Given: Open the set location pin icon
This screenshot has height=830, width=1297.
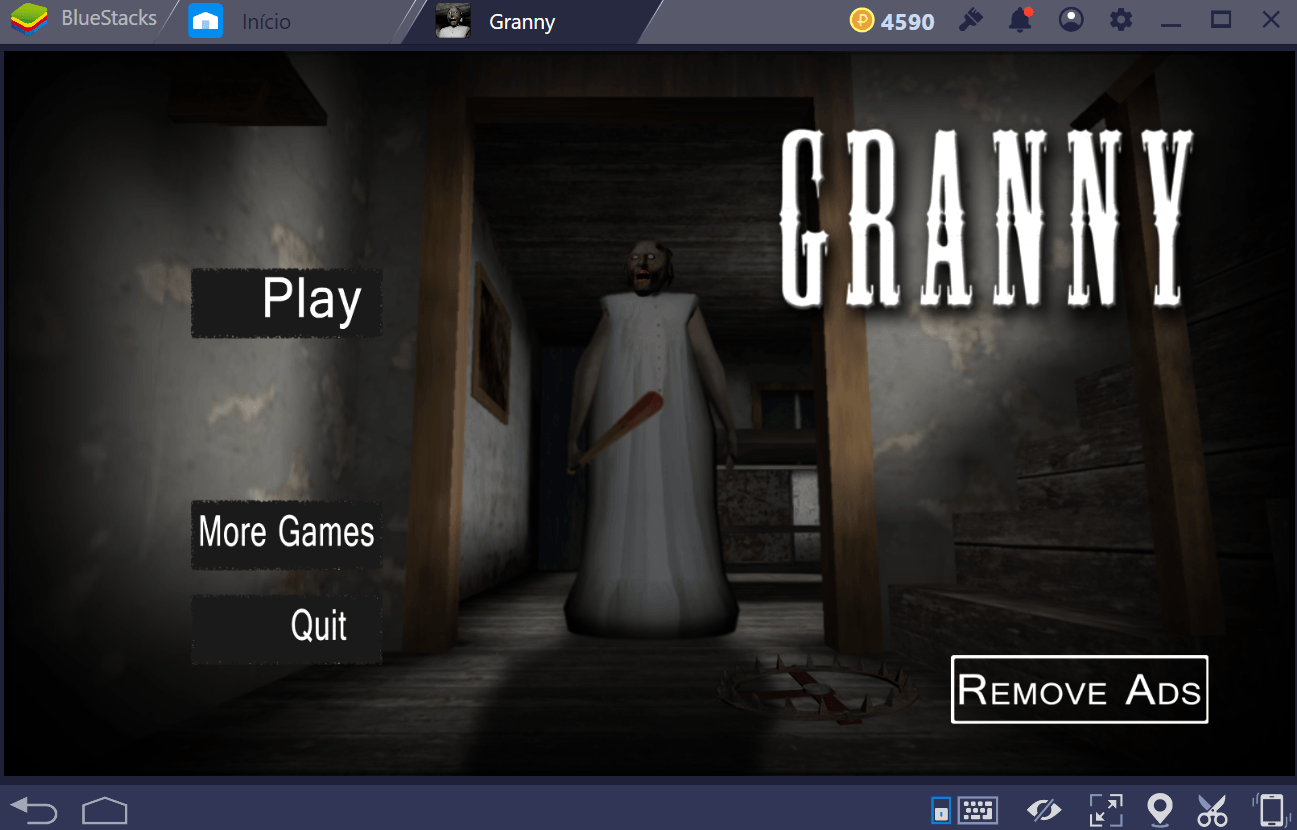Looking at the screenshot, I should pyautogui.click(x=1159, y=809).
